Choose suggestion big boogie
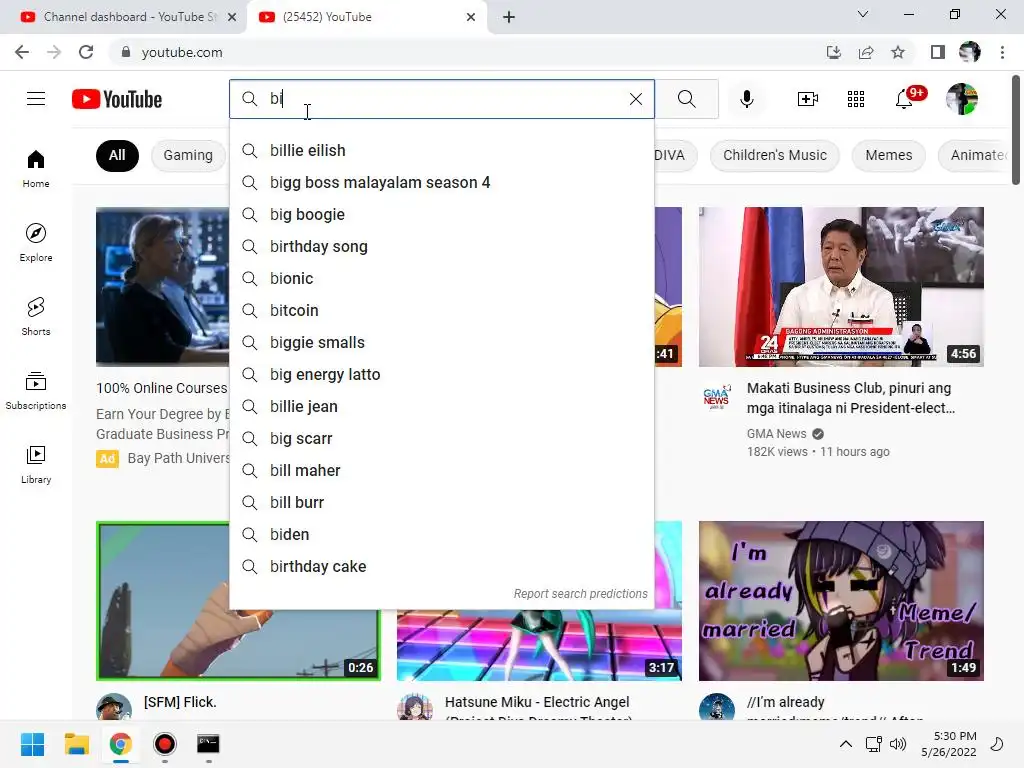 point(442,214)
